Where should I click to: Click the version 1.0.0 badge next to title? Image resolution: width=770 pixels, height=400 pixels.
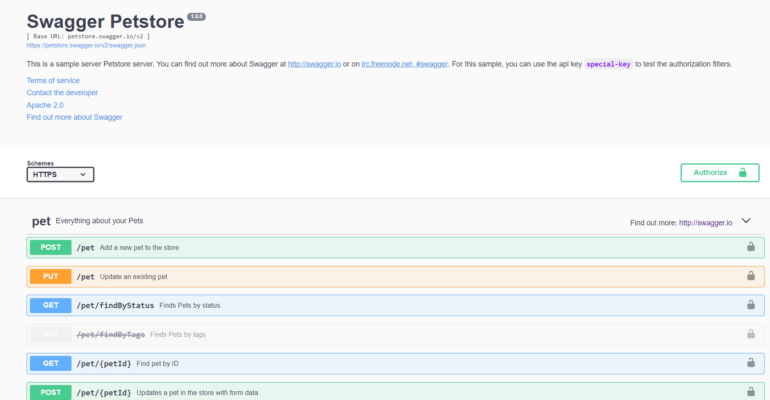tap(196, 17)
